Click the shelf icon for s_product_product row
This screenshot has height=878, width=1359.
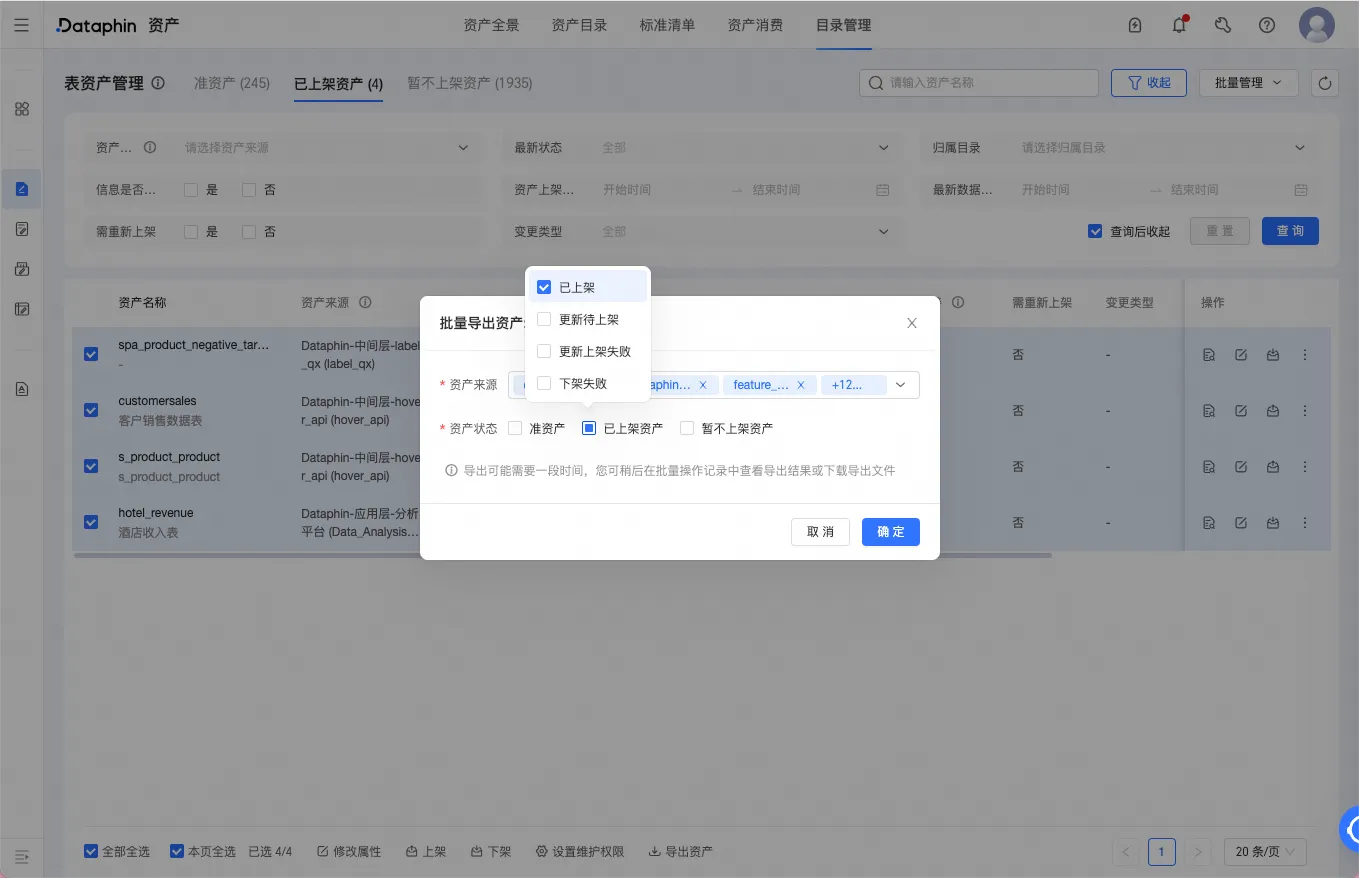[x=1273, y=466]
